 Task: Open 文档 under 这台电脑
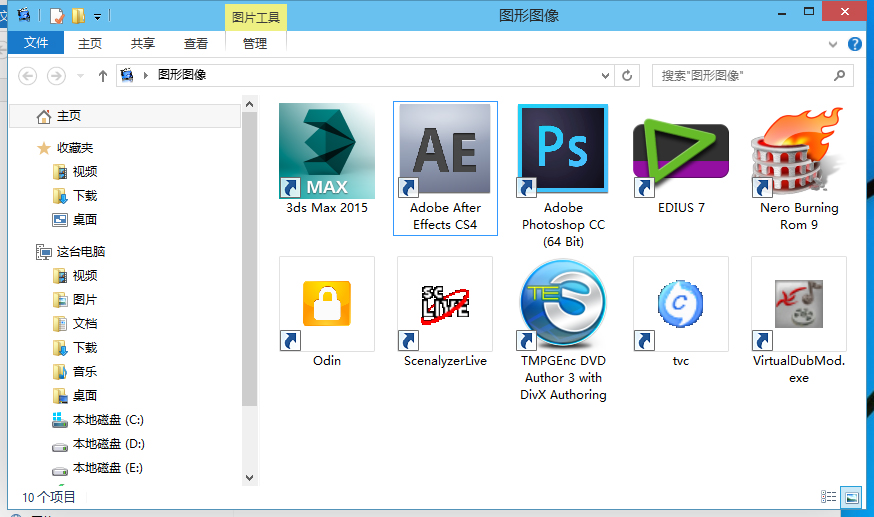point(75,324)
